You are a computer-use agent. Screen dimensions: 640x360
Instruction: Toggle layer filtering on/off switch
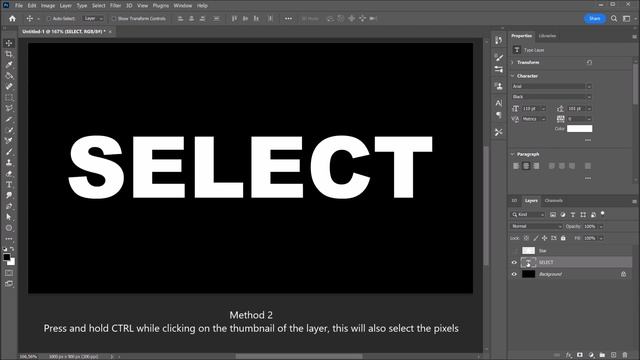[602, 213]
